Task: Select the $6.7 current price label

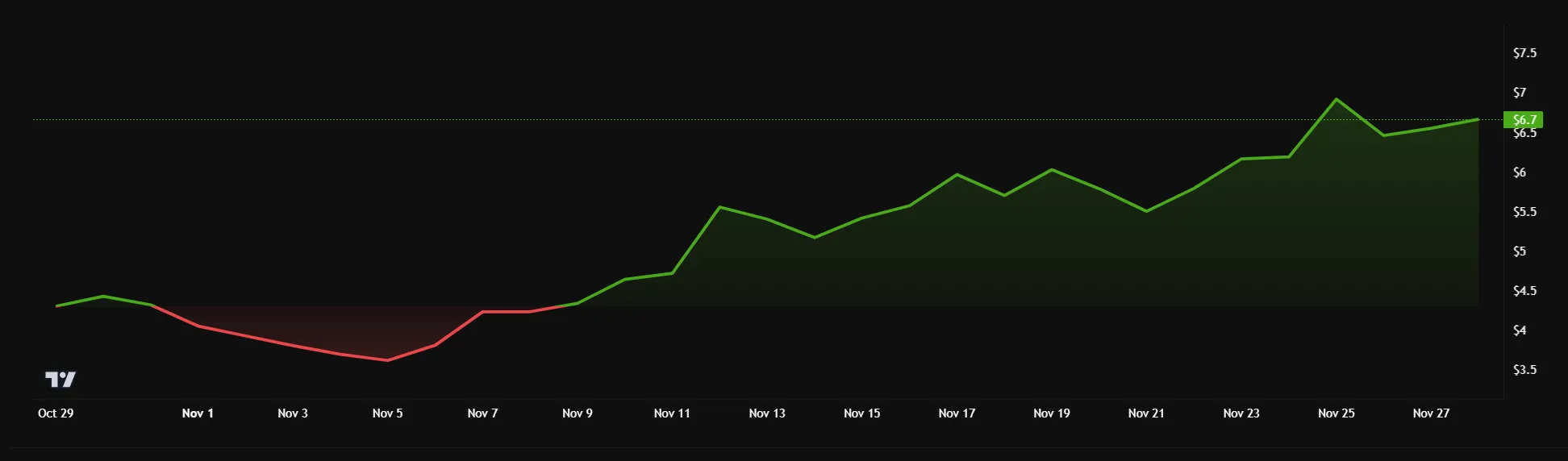Action: pyautogui.click(x=1524, y=120)
